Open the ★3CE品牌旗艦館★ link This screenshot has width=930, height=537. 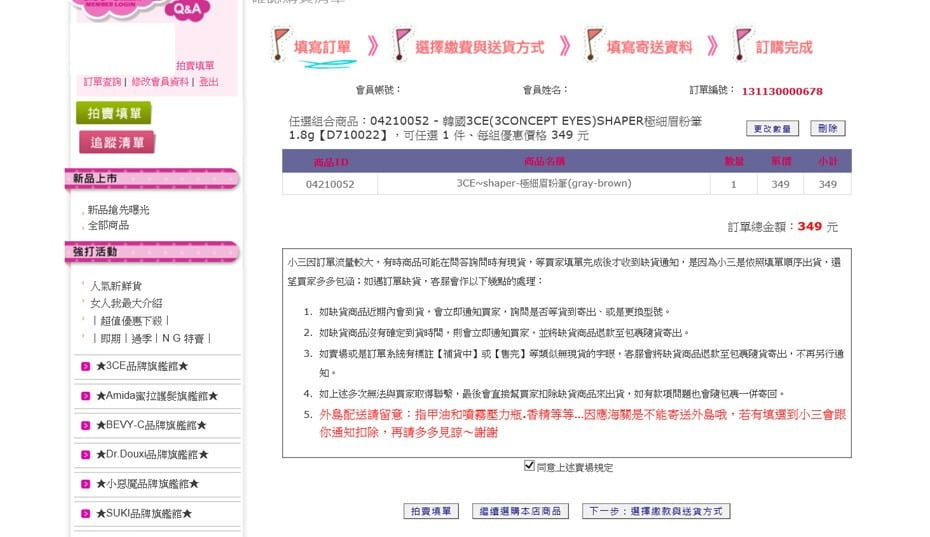point(142,366)
